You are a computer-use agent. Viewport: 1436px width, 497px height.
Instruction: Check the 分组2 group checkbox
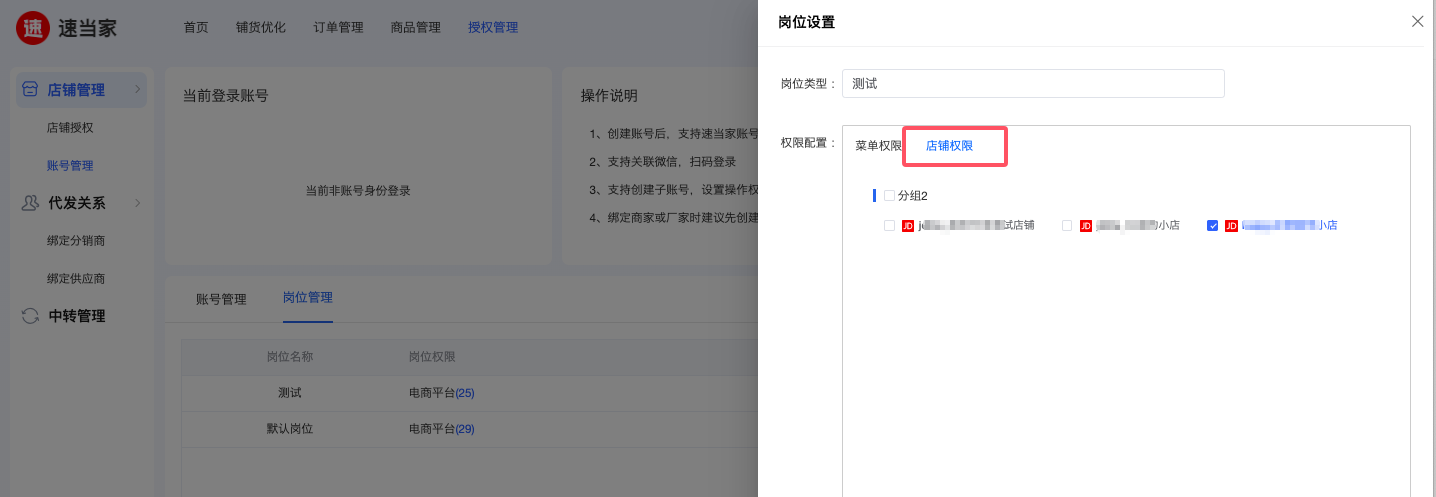click(889, 196)
